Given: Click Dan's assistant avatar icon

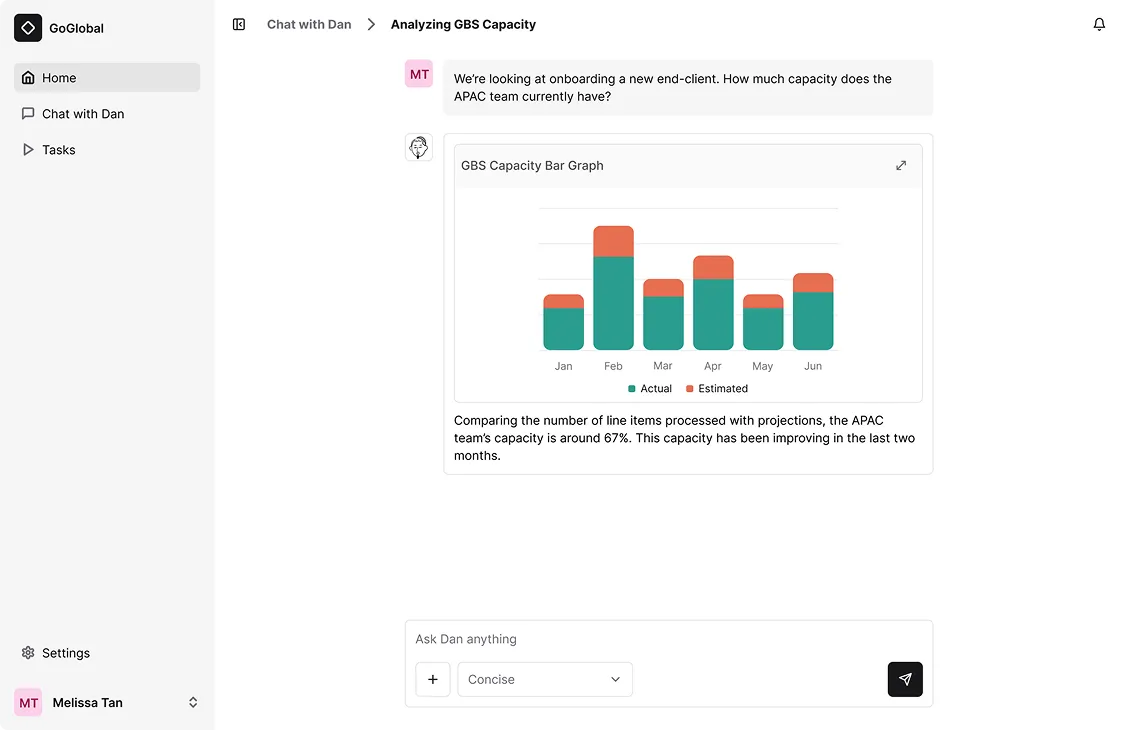Looking at the screenshot, I should pos(419,148).
